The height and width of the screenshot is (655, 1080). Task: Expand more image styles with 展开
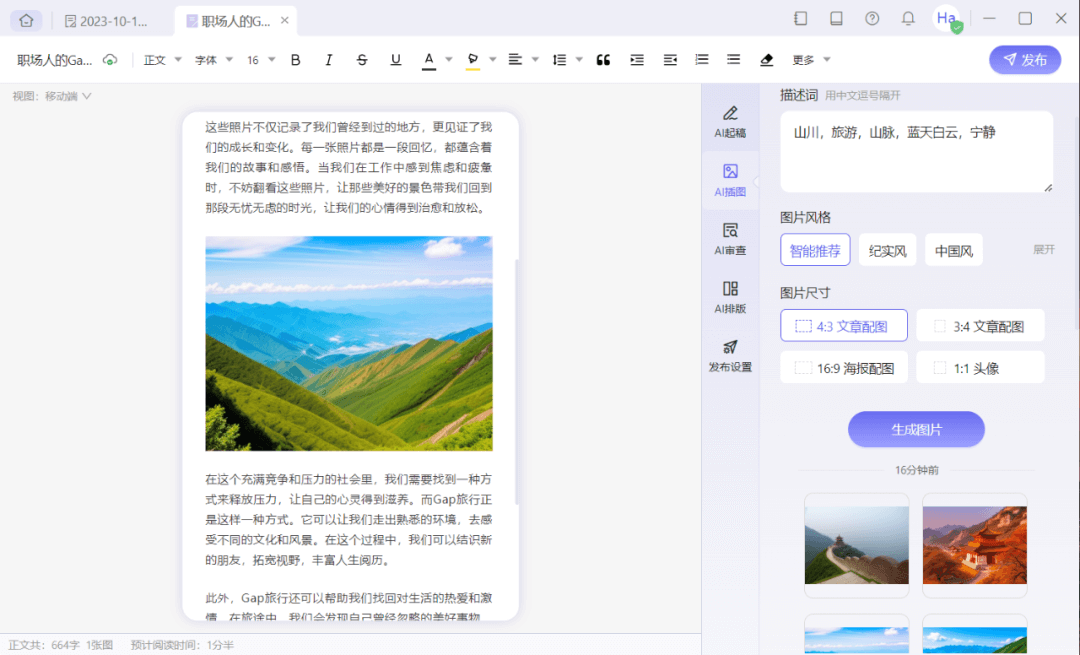point(1043,249)
